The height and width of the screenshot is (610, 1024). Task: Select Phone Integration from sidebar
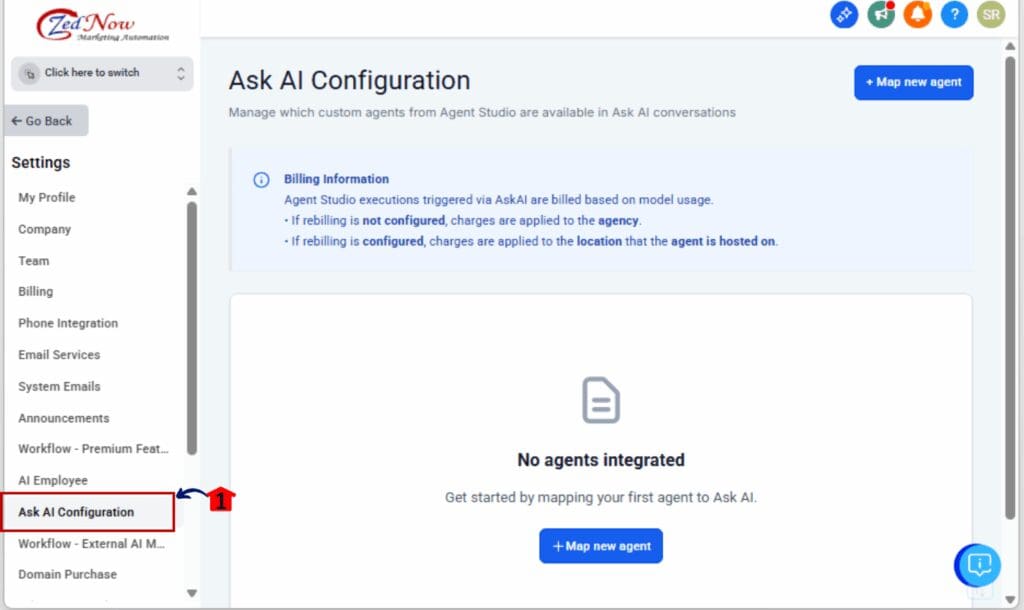click(68, 323)
